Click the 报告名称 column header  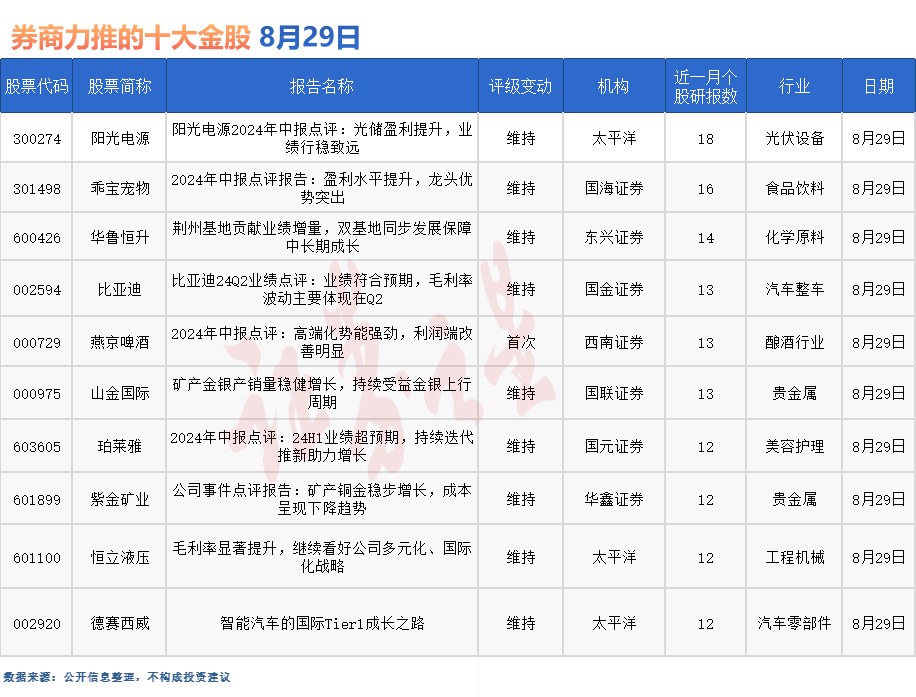coord(322,86)
